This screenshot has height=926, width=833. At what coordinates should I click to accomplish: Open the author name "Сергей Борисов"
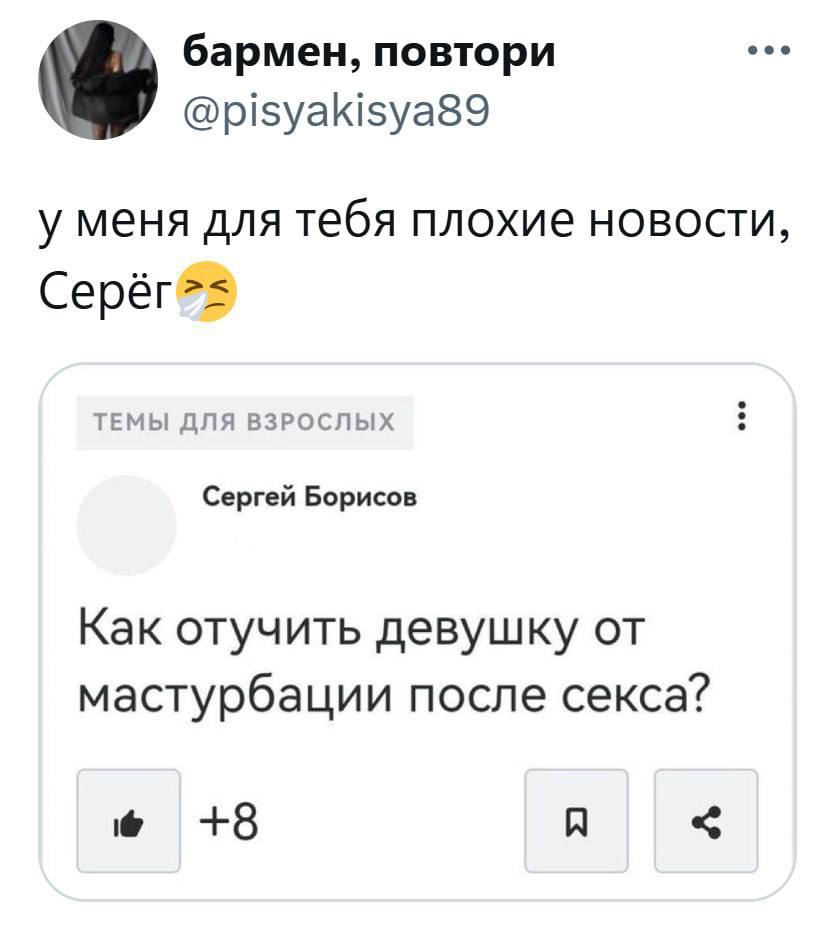pyautogui.click(x=311, y=497)
